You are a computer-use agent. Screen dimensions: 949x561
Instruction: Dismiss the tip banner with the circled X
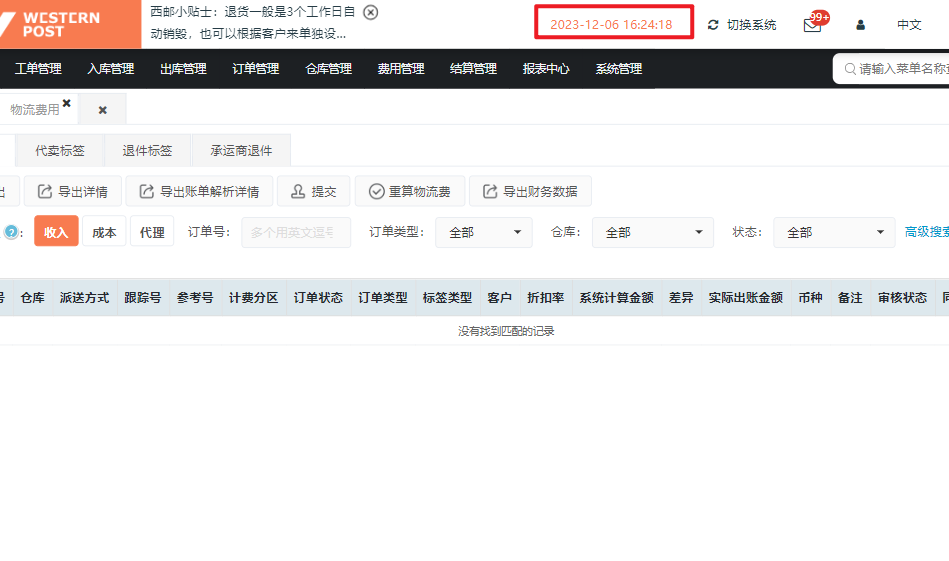click(370, 12)
